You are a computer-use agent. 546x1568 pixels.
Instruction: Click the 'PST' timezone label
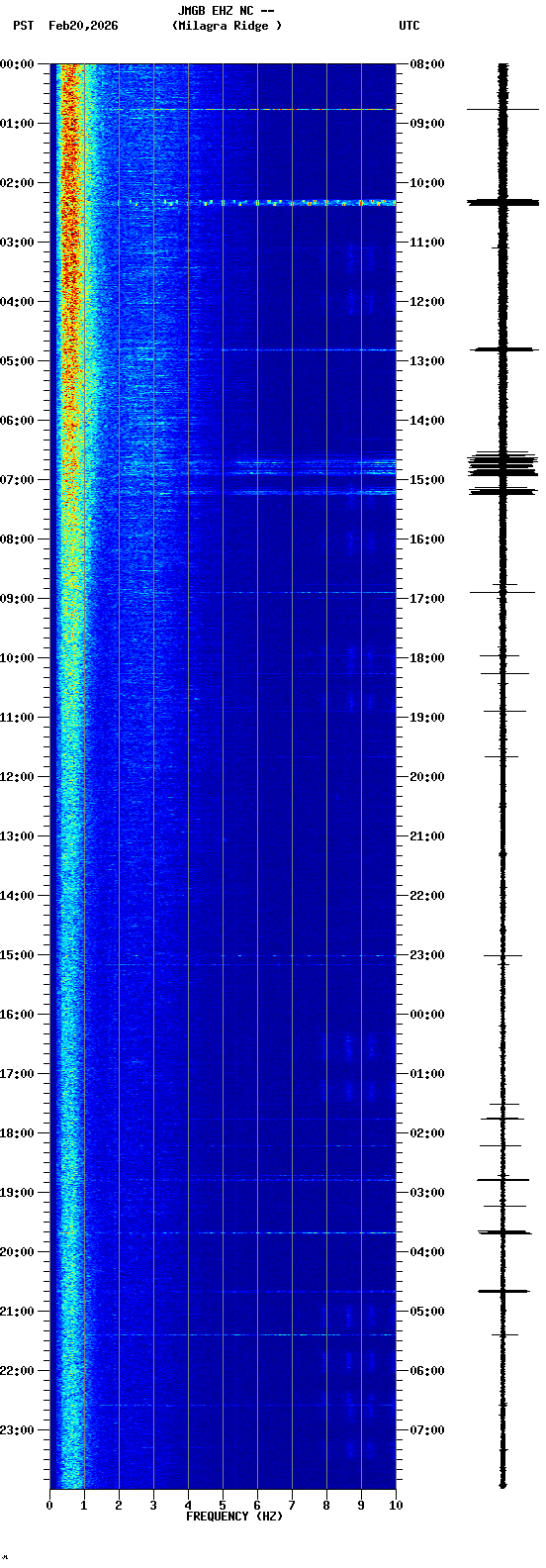[24, 26]
